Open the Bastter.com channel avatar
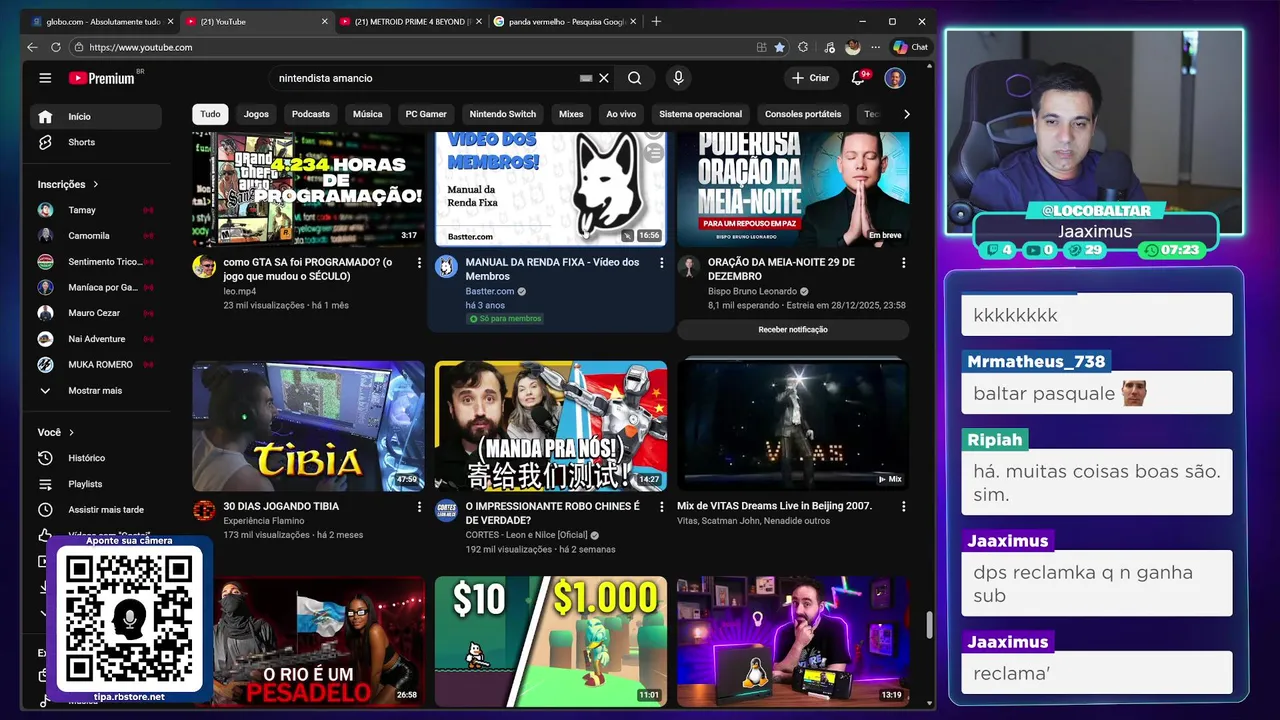The width and height of the screenshot is (1280, 720). [446, 267]
